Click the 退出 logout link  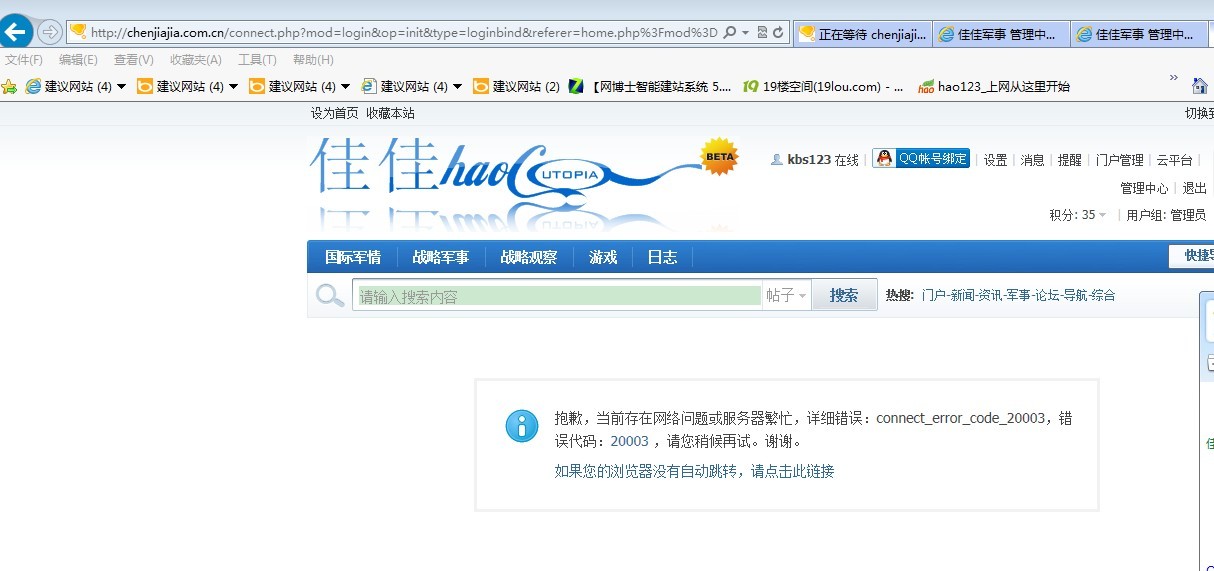(x=1194, y=188)
